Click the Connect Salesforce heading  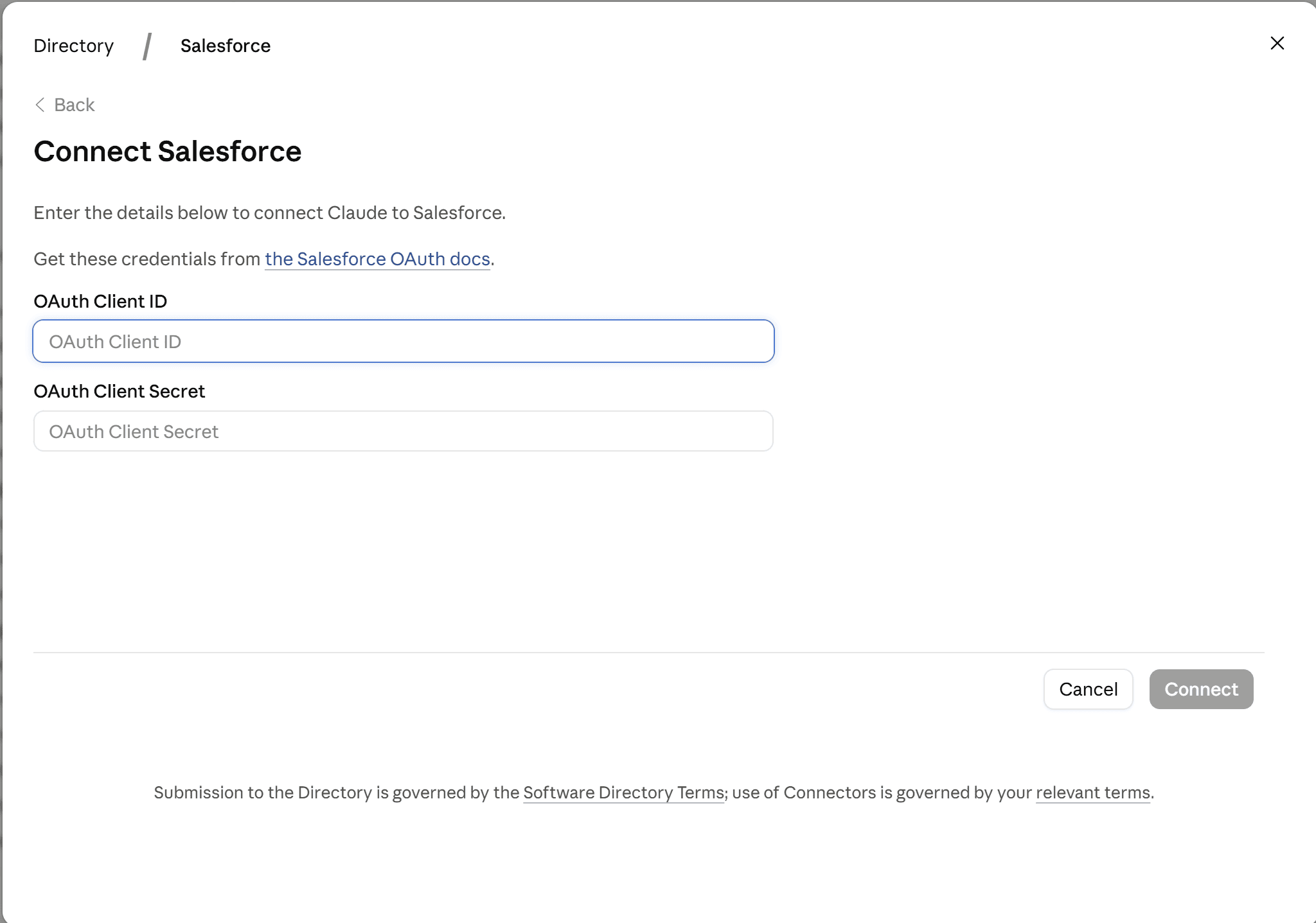tap(168, 152)
